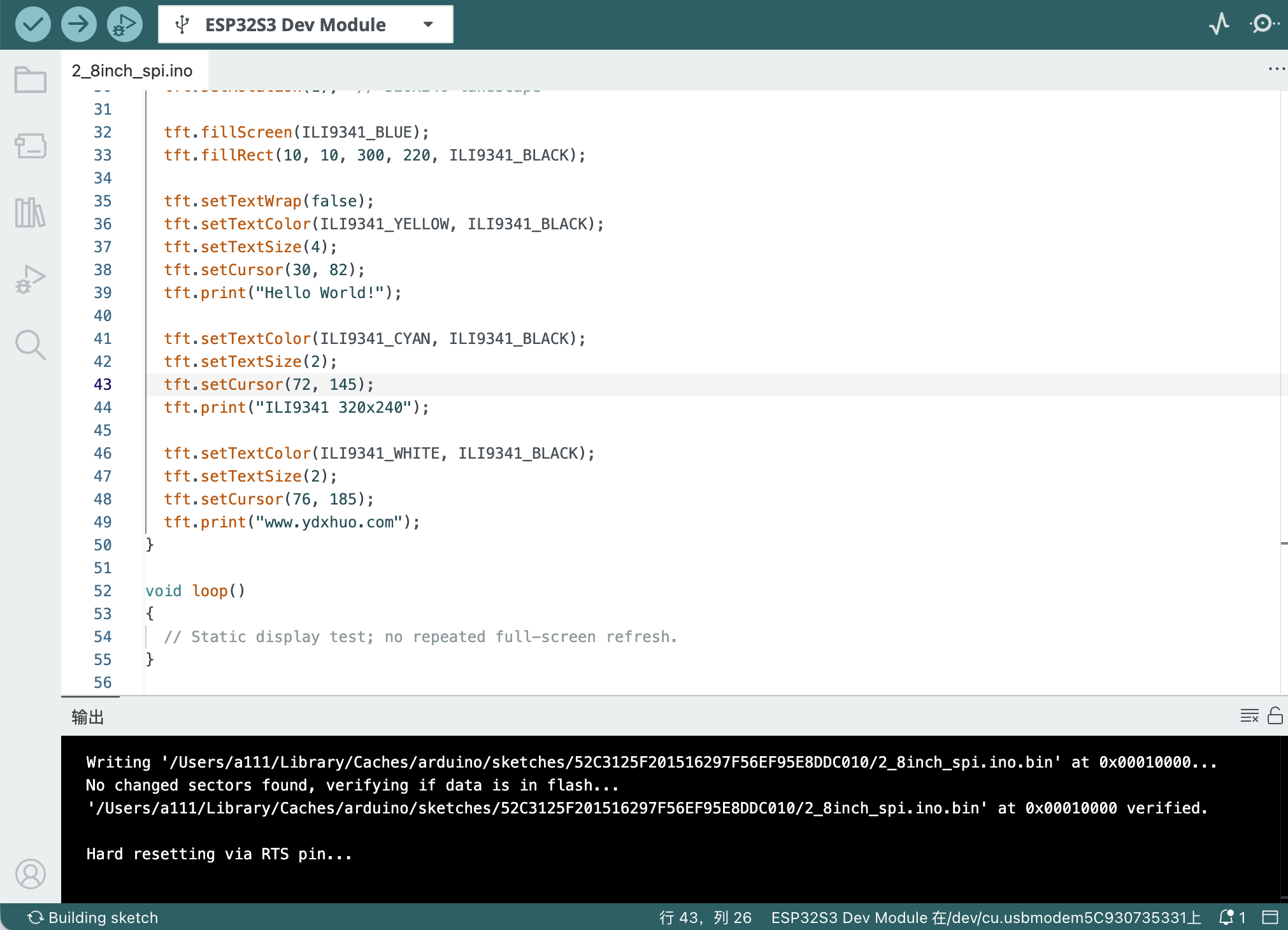Click the editor vertical scrollbar

1284,392
